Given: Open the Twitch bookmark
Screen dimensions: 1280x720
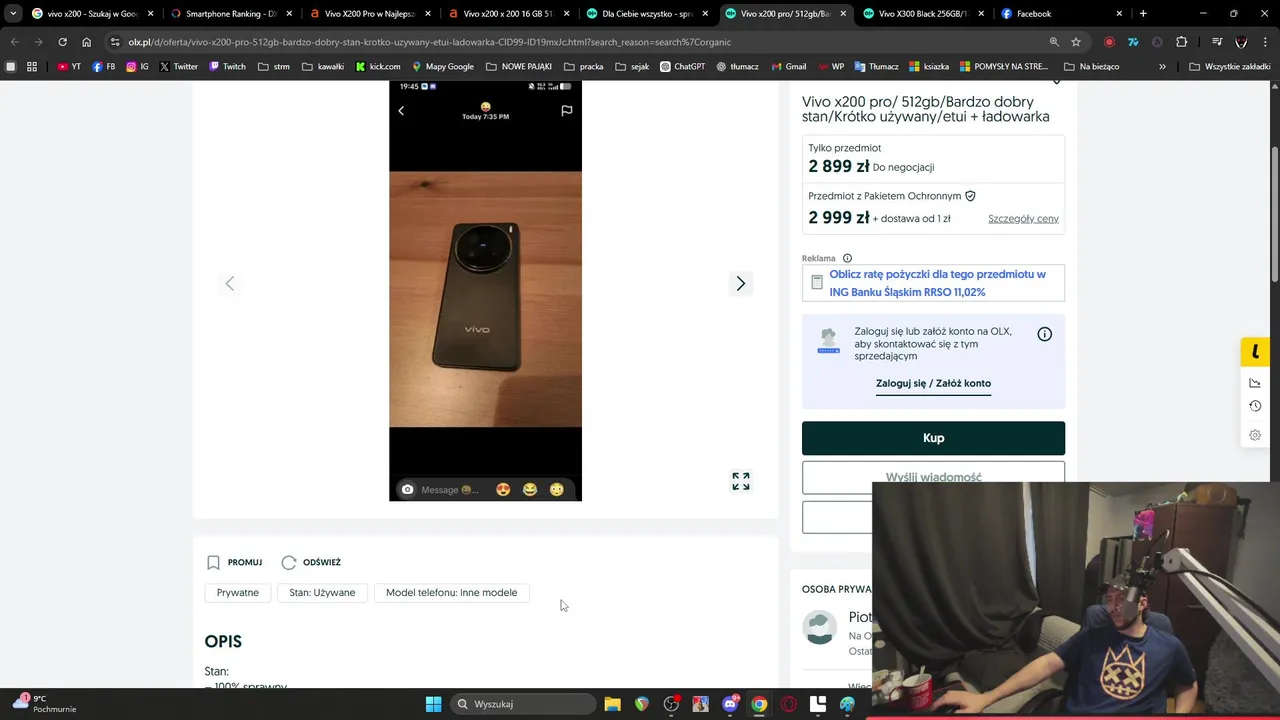Looking at the screenshot, I should [227, 66].
